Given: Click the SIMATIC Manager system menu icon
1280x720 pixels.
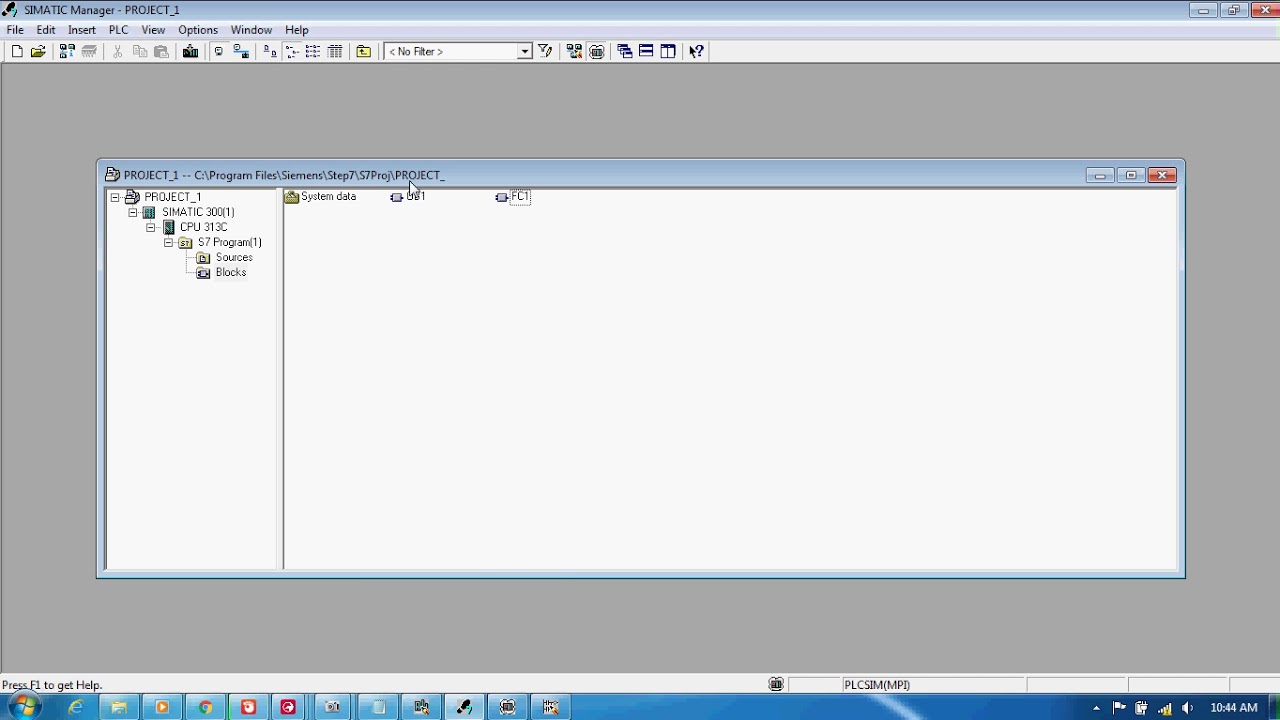Looking at the screenshot, I should (x=10, y=10).
